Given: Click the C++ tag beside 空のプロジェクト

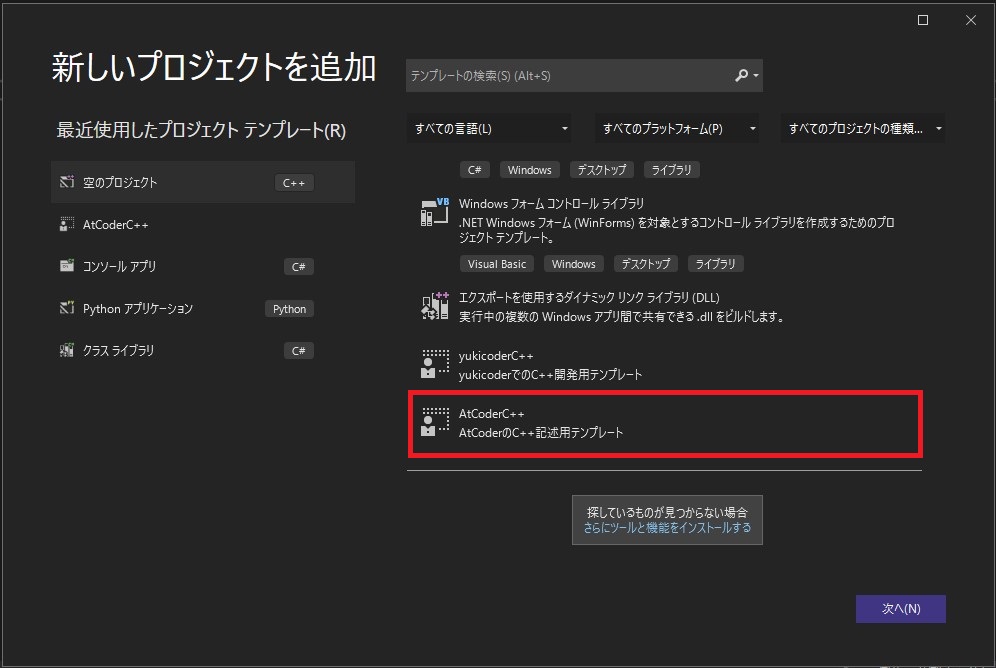Looking at the screenshot, I should pos(294,183).
